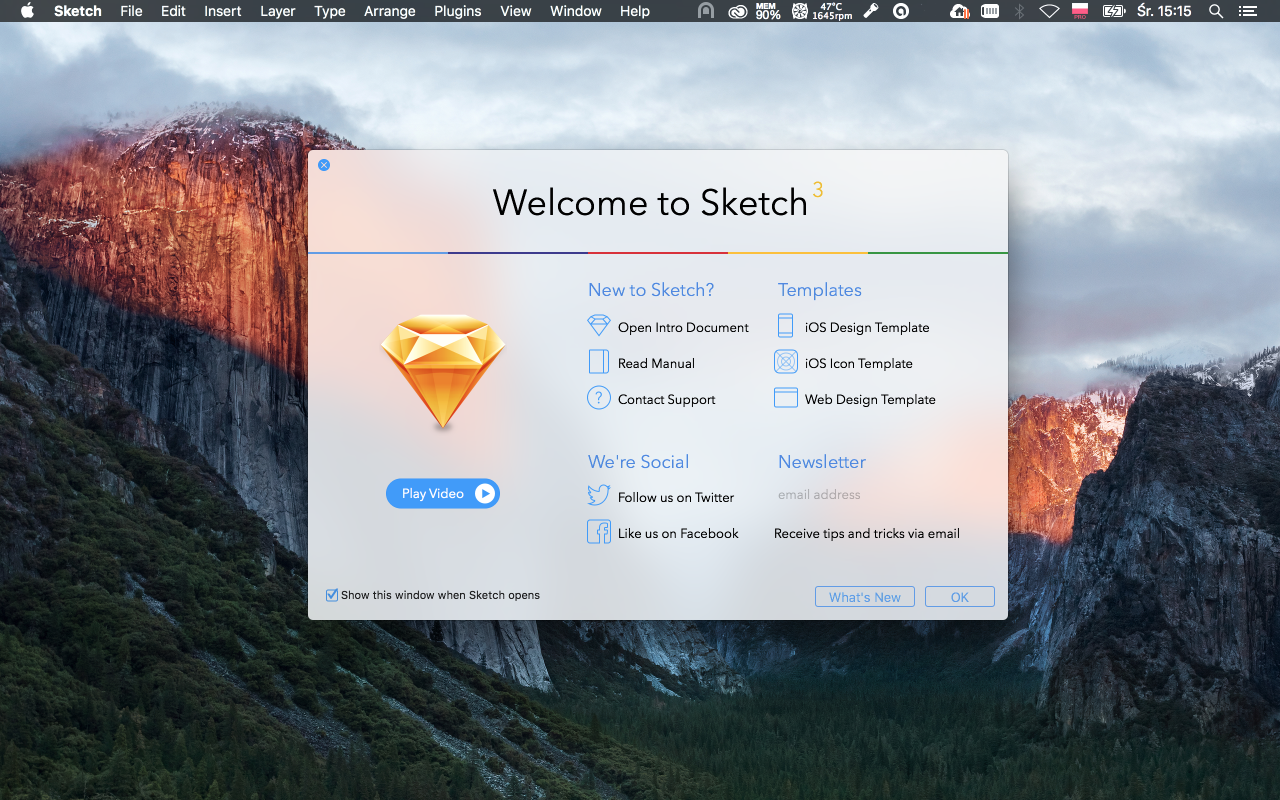
Task: Click the Twitter bird icon
Action: (598, 496)
